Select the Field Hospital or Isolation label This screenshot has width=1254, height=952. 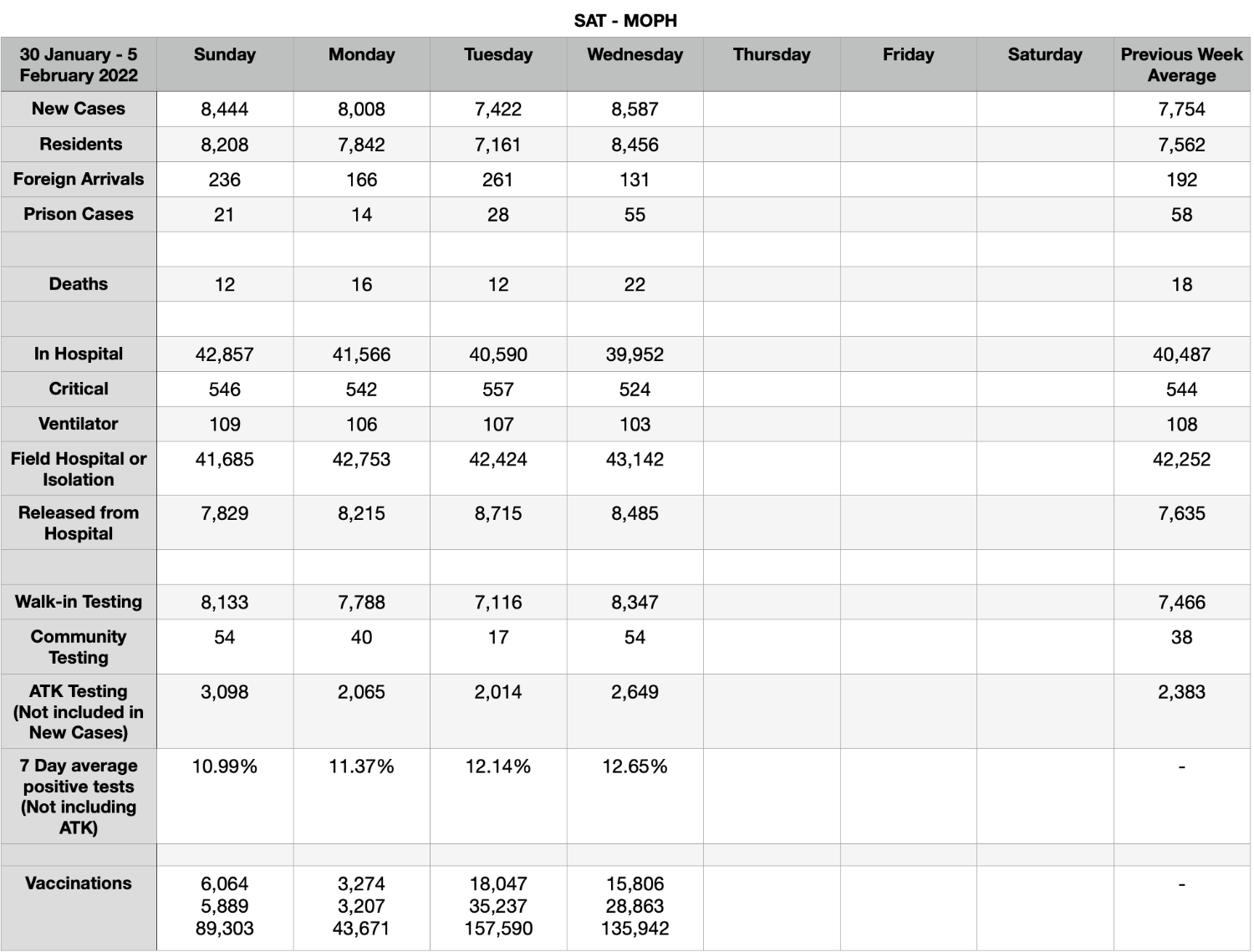click(79, 469)
